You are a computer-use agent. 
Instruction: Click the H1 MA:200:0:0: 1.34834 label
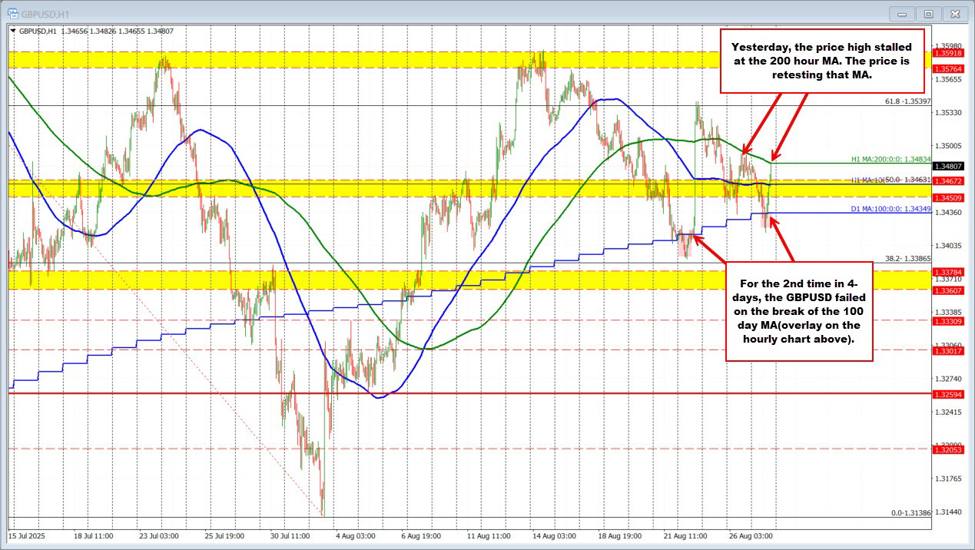tap(890, 160)
